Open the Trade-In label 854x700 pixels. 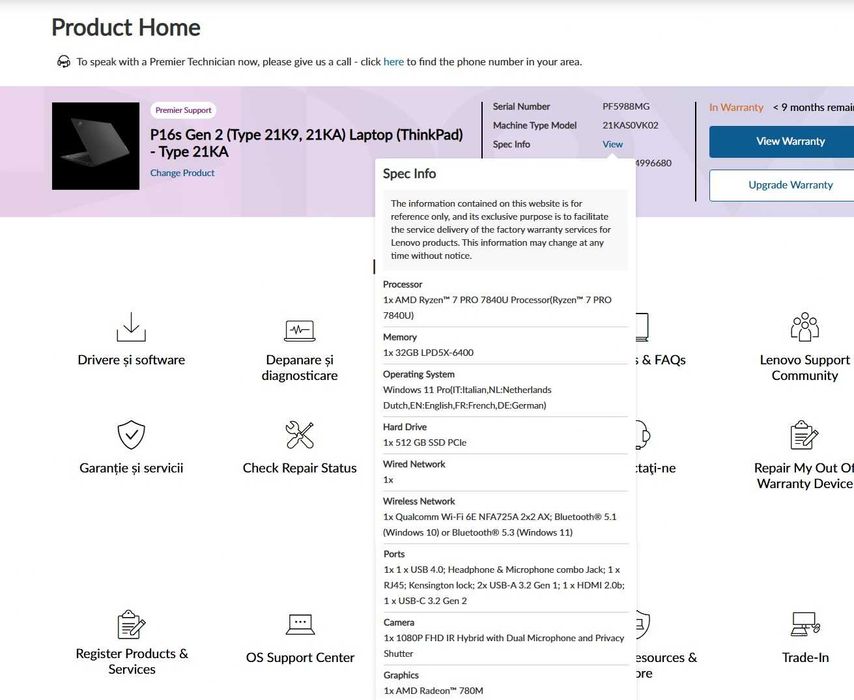click(805, 658)
